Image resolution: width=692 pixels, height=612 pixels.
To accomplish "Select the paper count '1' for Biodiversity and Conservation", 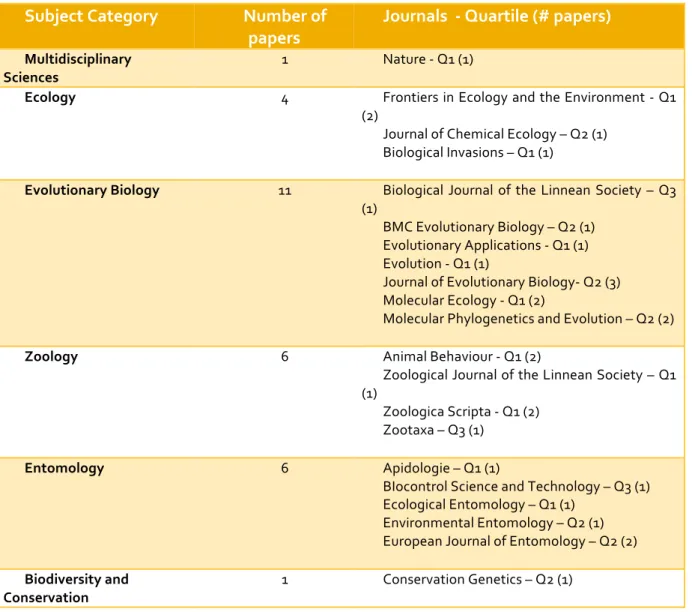I will click(285, 580).
